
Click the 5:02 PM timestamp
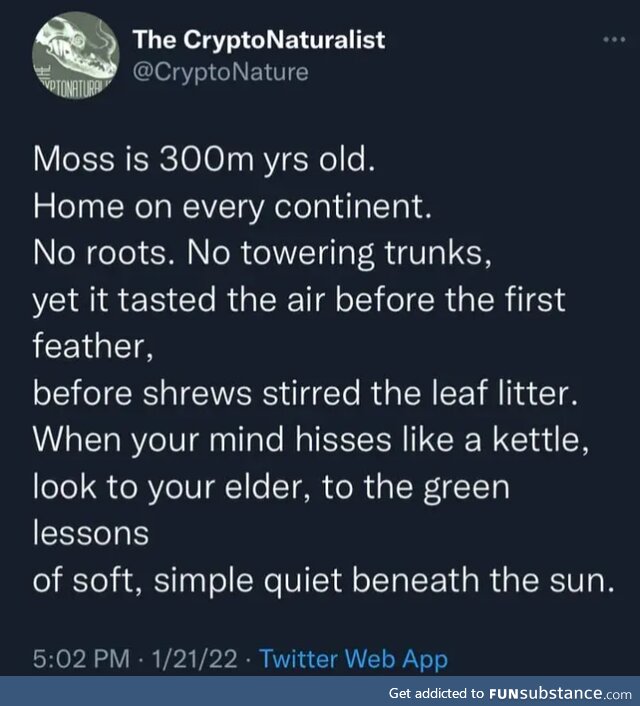coord(81,659)
